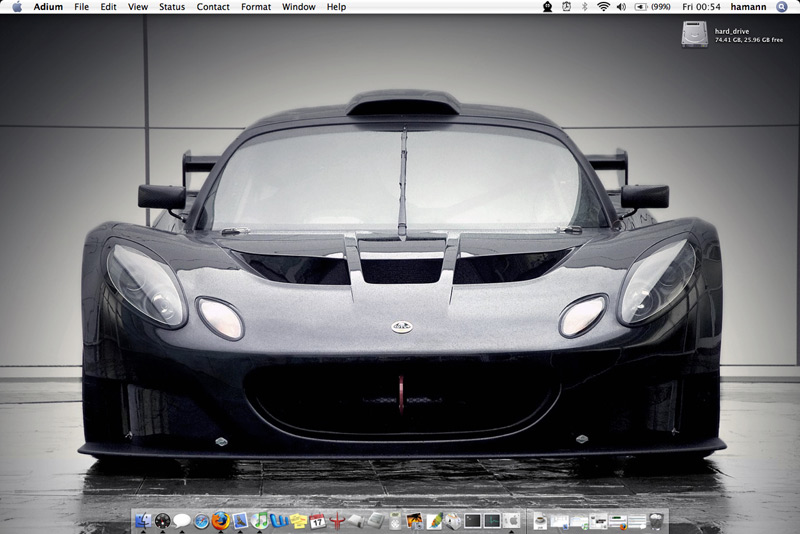Click the Apple logo menu

pyautogui.click(x=17, y=7)
